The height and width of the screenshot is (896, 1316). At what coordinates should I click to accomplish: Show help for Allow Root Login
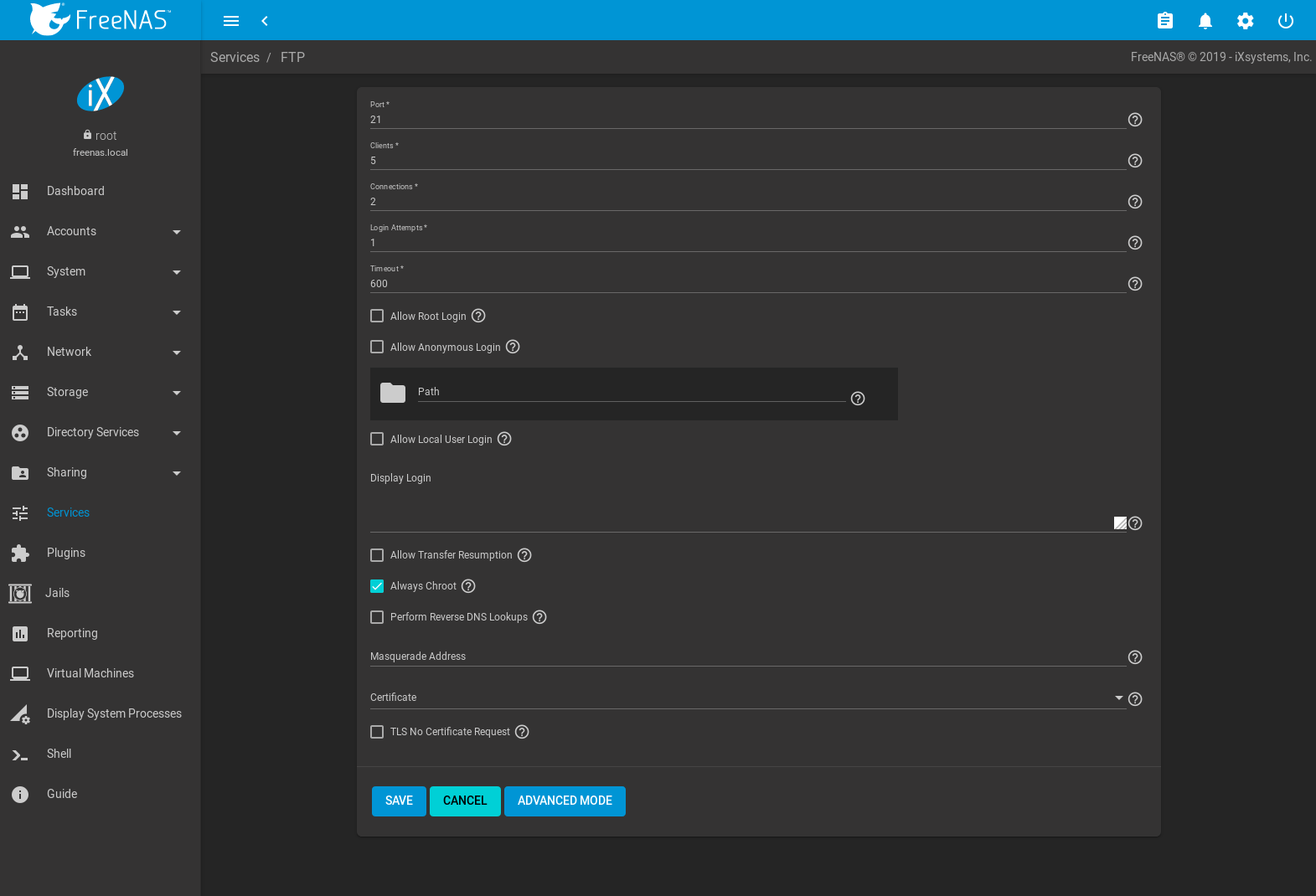coord(478,316)
